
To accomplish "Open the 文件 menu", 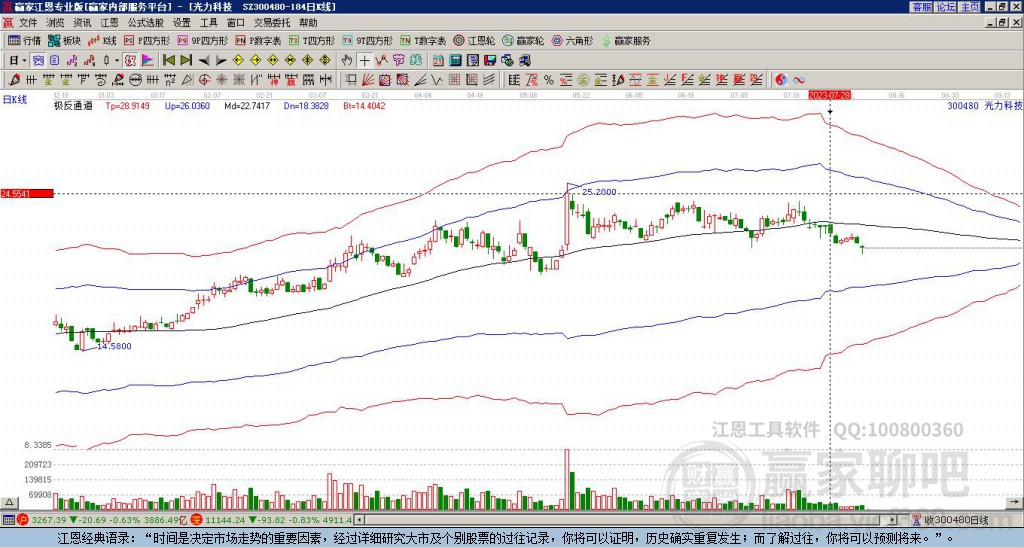I will (x=28, y=23).
